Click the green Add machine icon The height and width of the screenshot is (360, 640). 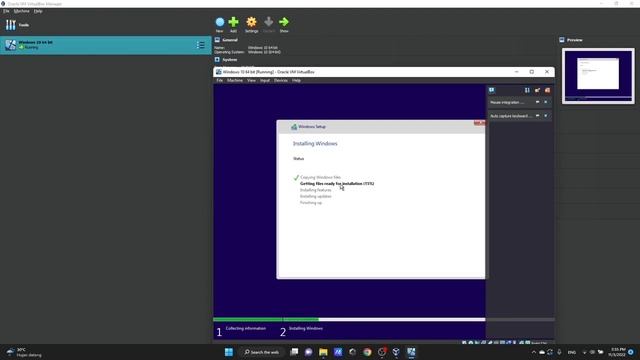233,22
